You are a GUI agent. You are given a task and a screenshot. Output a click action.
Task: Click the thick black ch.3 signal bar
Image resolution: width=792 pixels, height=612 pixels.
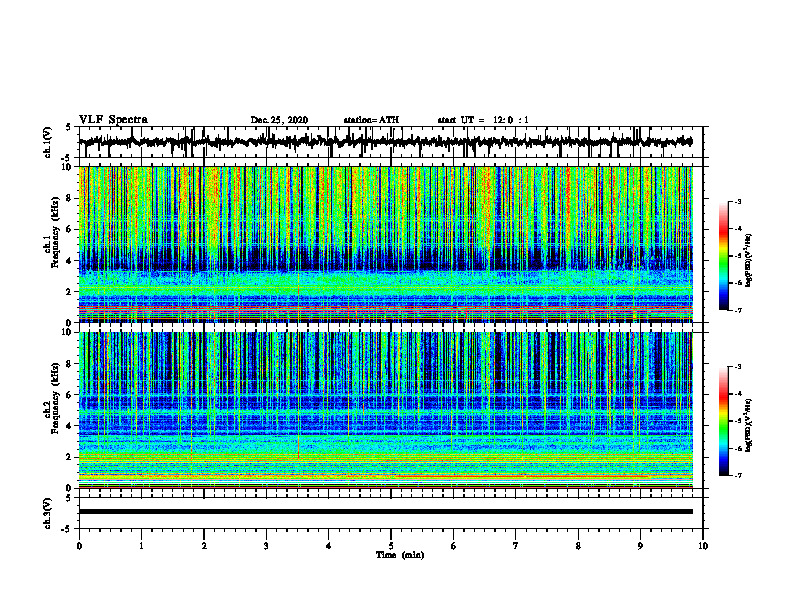click(x=386, y=512)
